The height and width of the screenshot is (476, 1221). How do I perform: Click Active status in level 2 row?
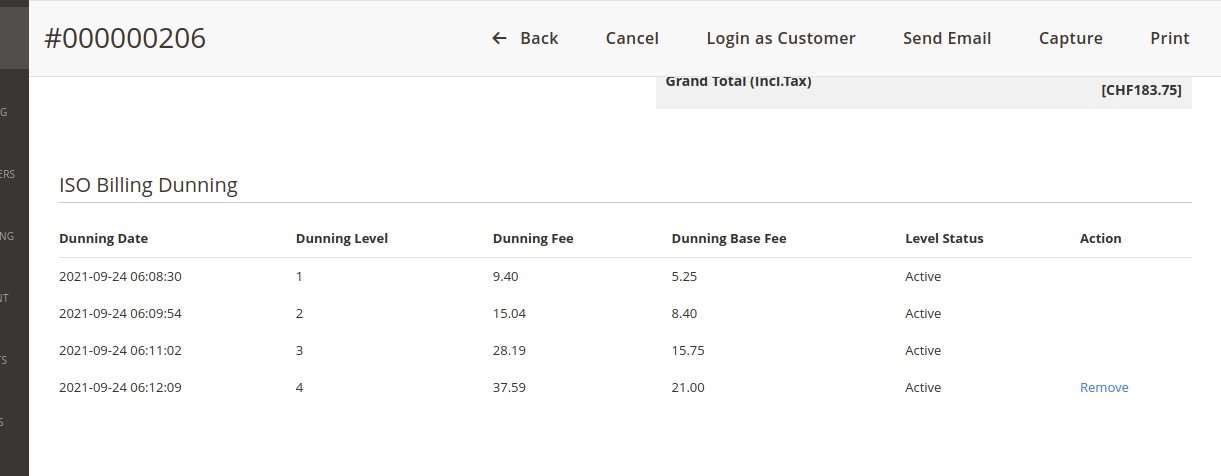tap(923, 314)
